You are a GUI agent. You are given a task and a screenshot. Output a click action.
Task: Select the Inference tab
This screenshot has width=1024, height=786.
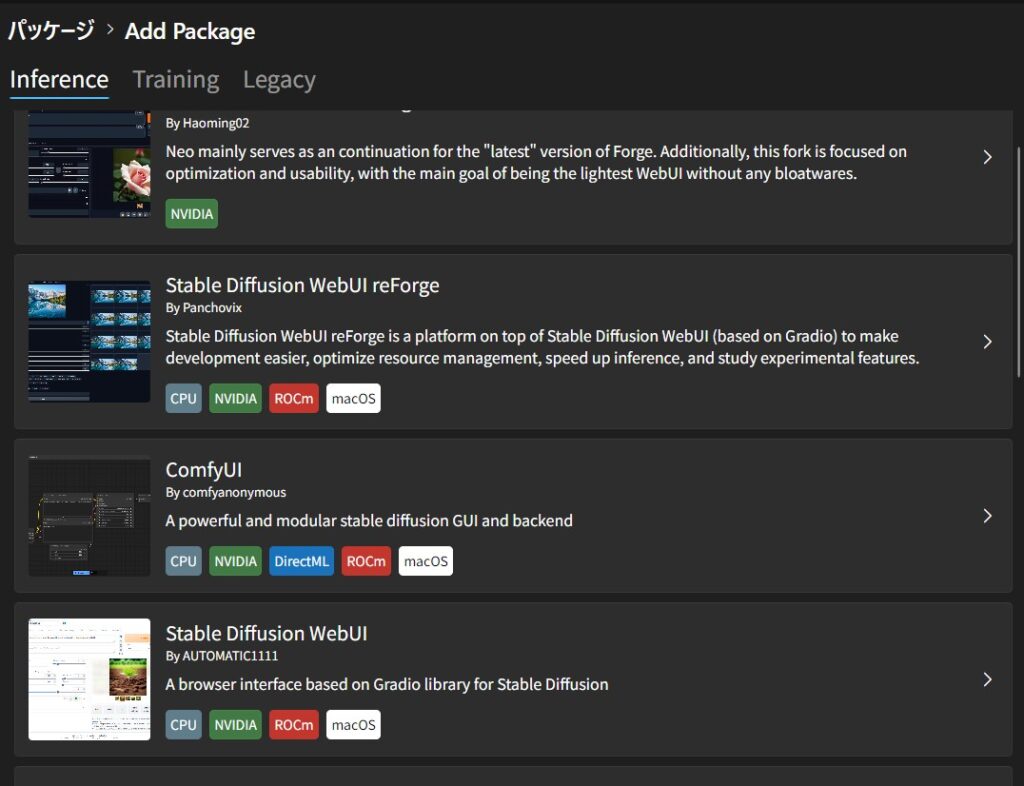click(59, 80)
